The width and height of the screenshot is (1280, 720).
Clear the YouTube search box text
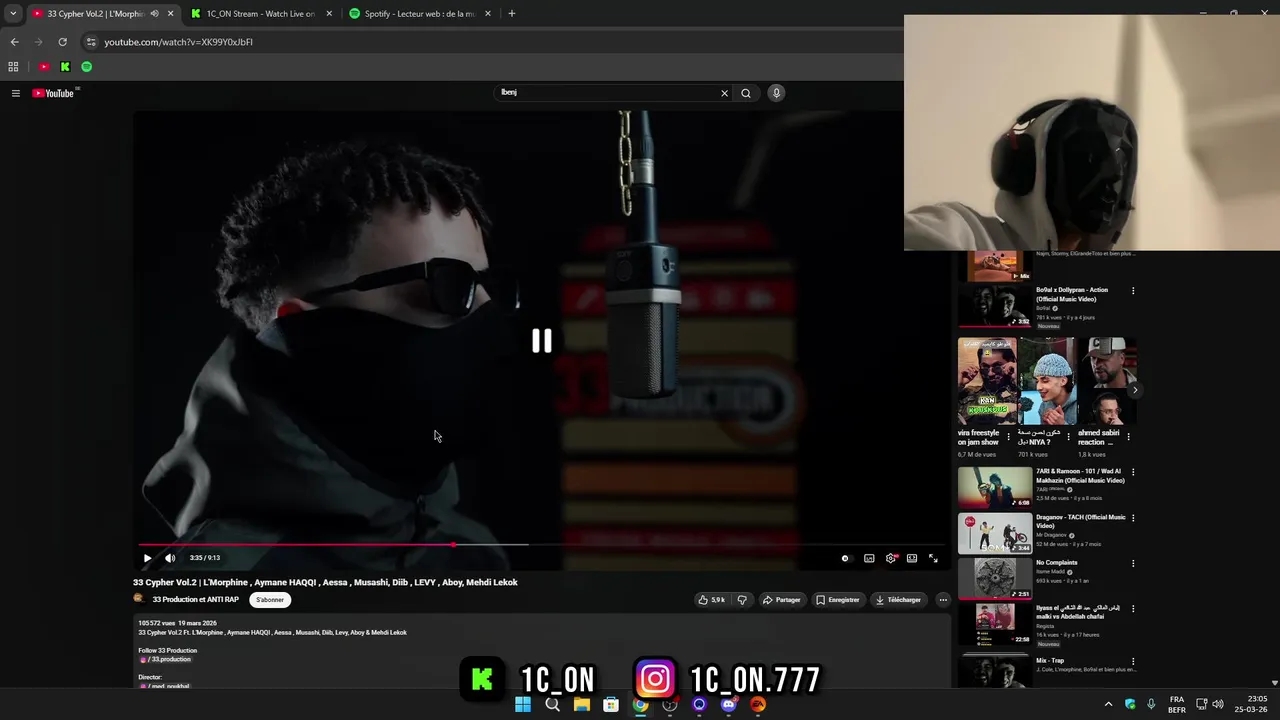(724, 93)
